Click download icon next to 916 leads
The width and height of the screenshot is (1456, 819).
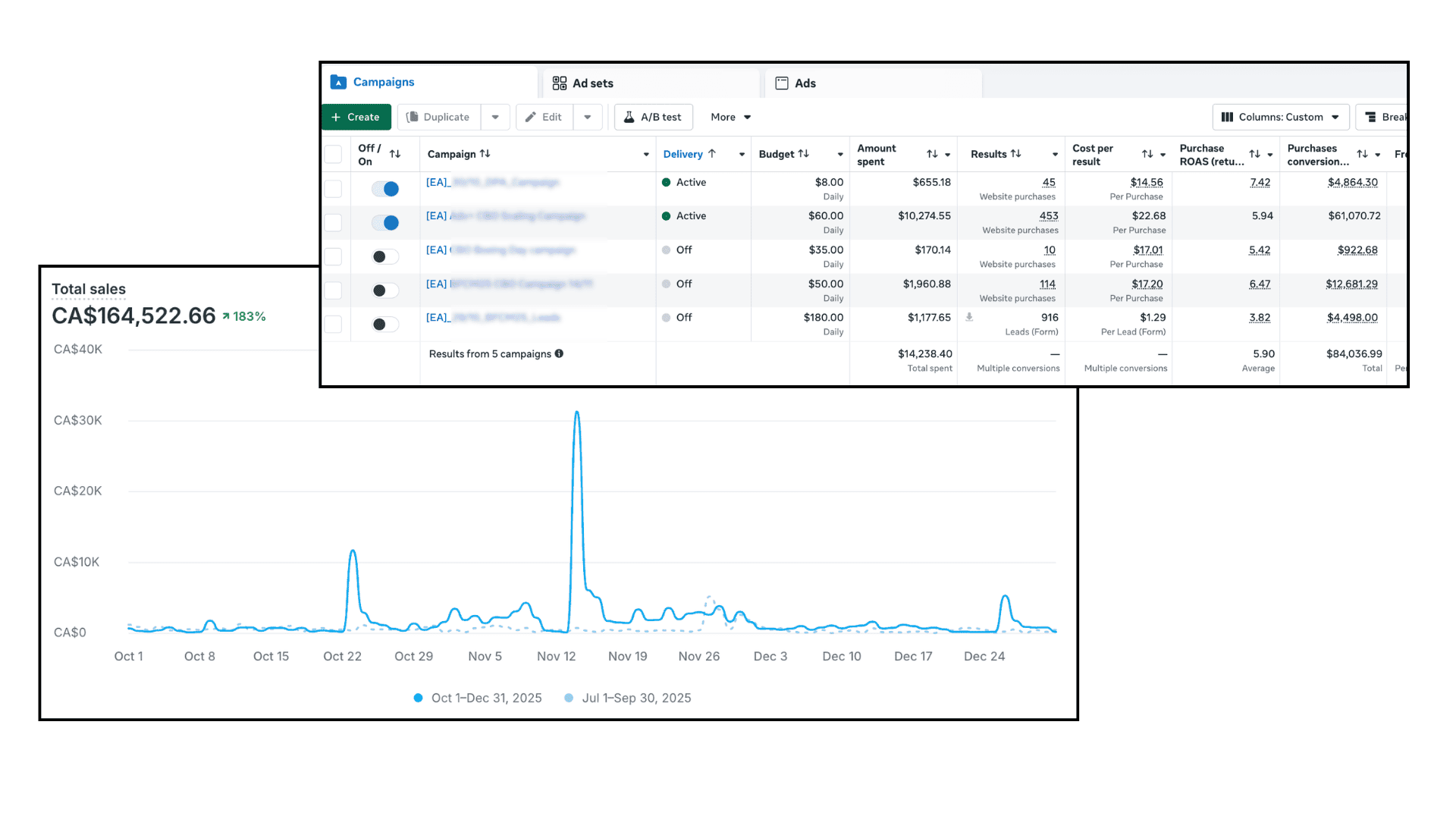point(969,317)
